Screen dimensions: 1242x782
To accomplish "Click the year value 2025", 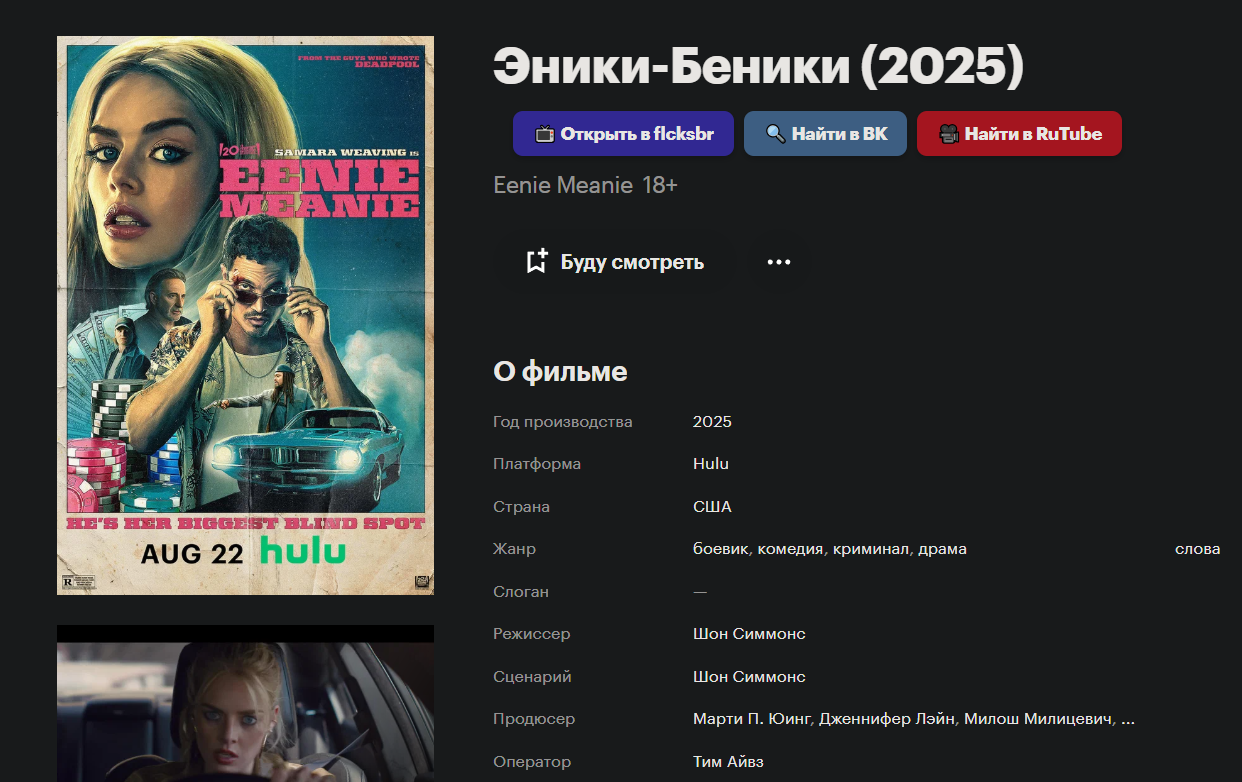I will point(712,422).
